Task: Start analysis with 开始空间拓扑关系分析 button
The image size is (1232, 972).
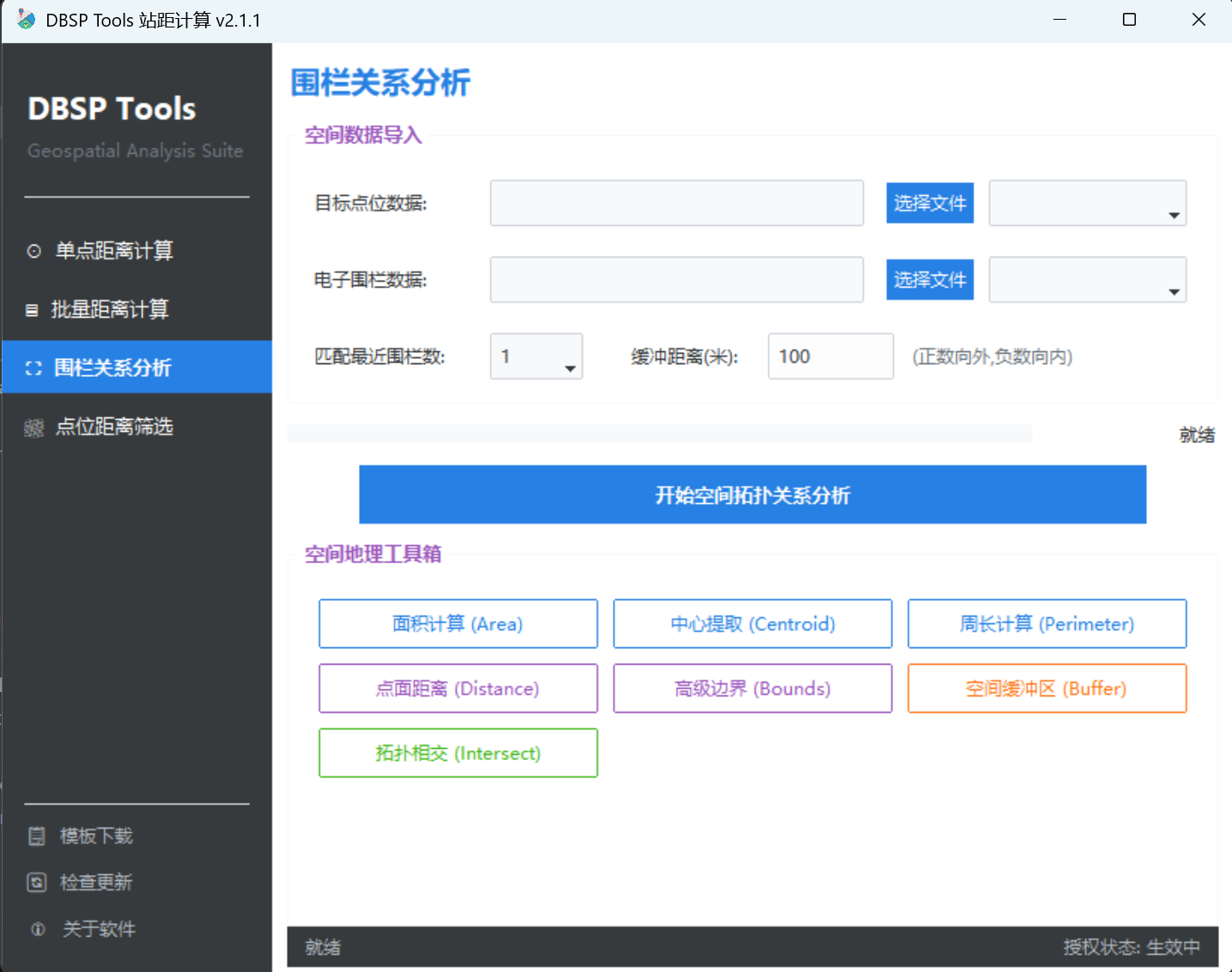Action: 752,495
